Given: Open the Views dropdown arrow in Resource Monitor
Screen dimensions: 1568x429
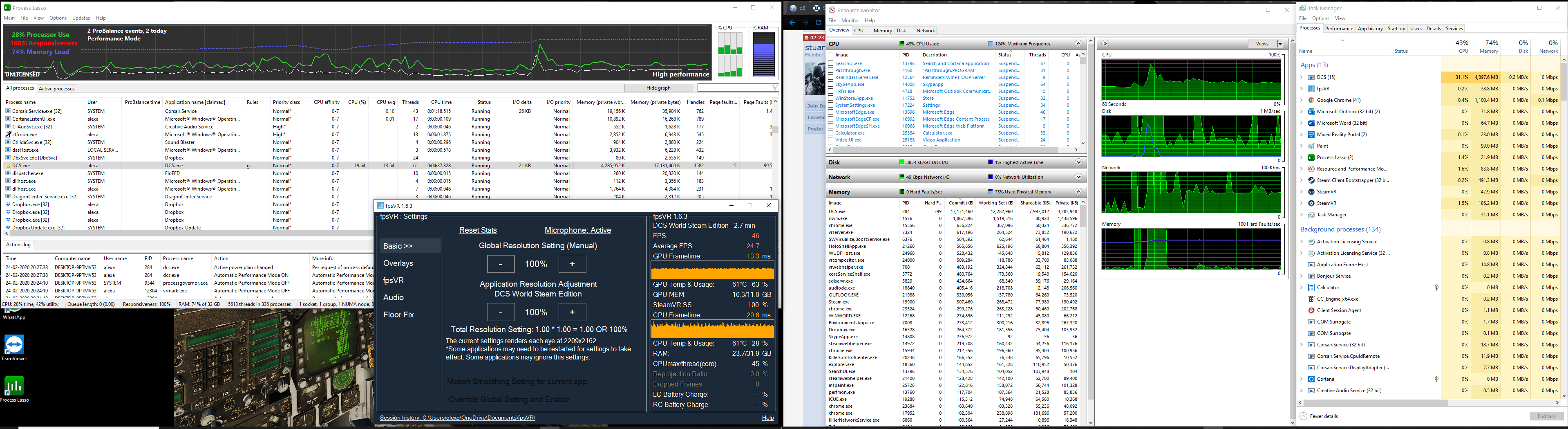Looking at the screenshot, I should tap(1279, 44).
